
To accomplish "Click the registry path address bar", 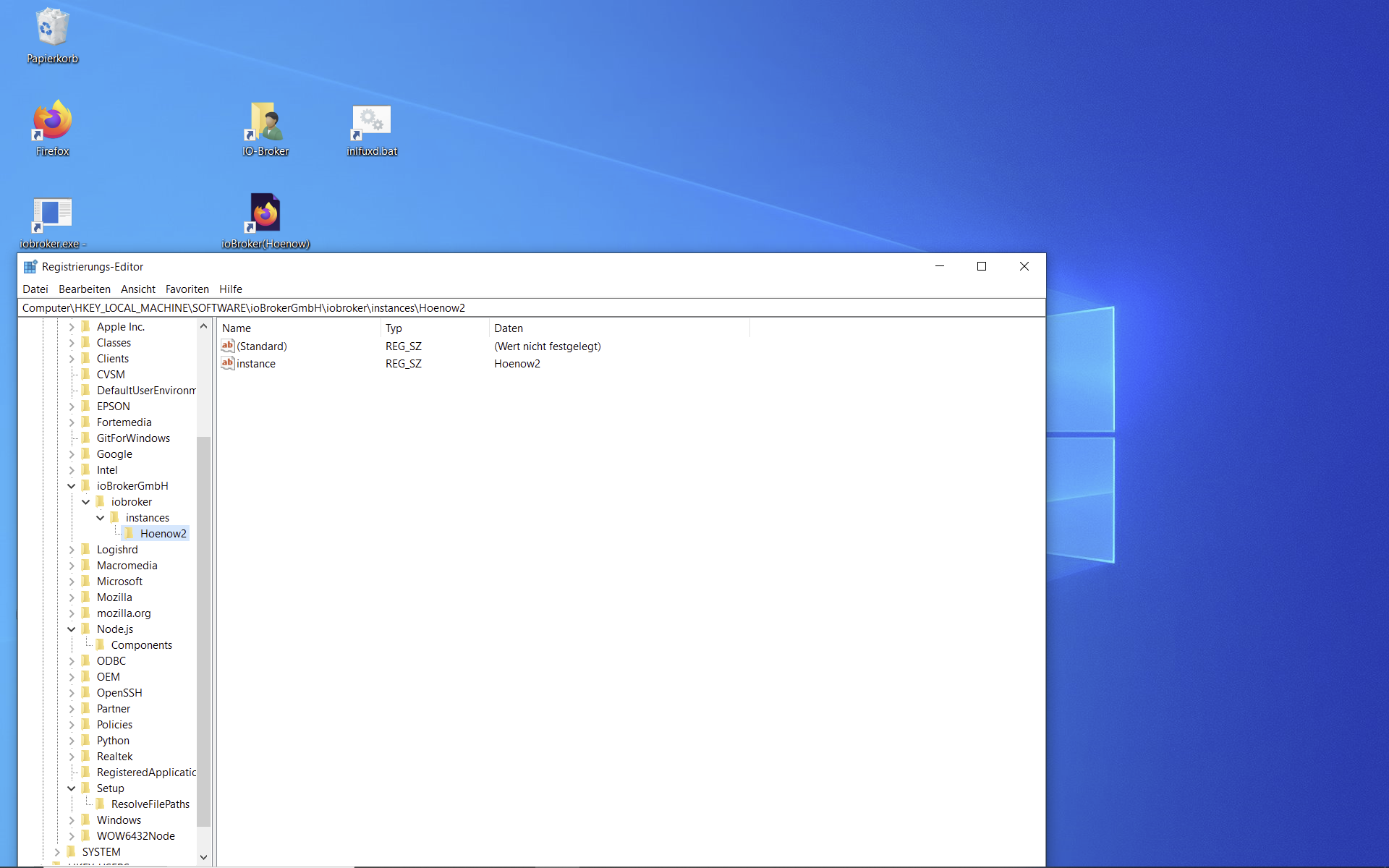I will click(x=532, y=307).
